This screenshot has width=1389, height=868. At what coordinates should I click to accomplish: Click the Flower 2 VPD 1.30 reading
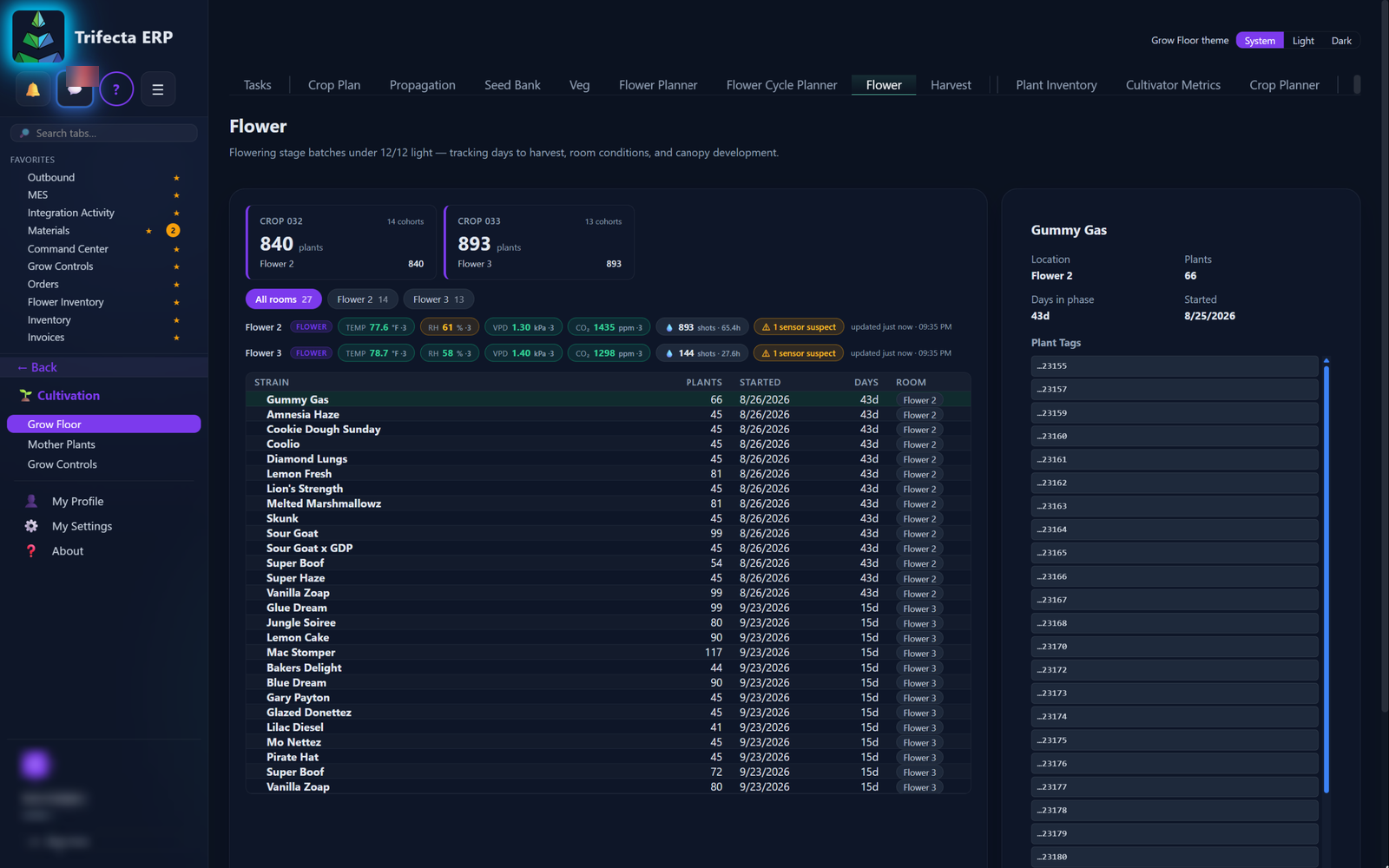pyautogui.click(x=523, y=327)
